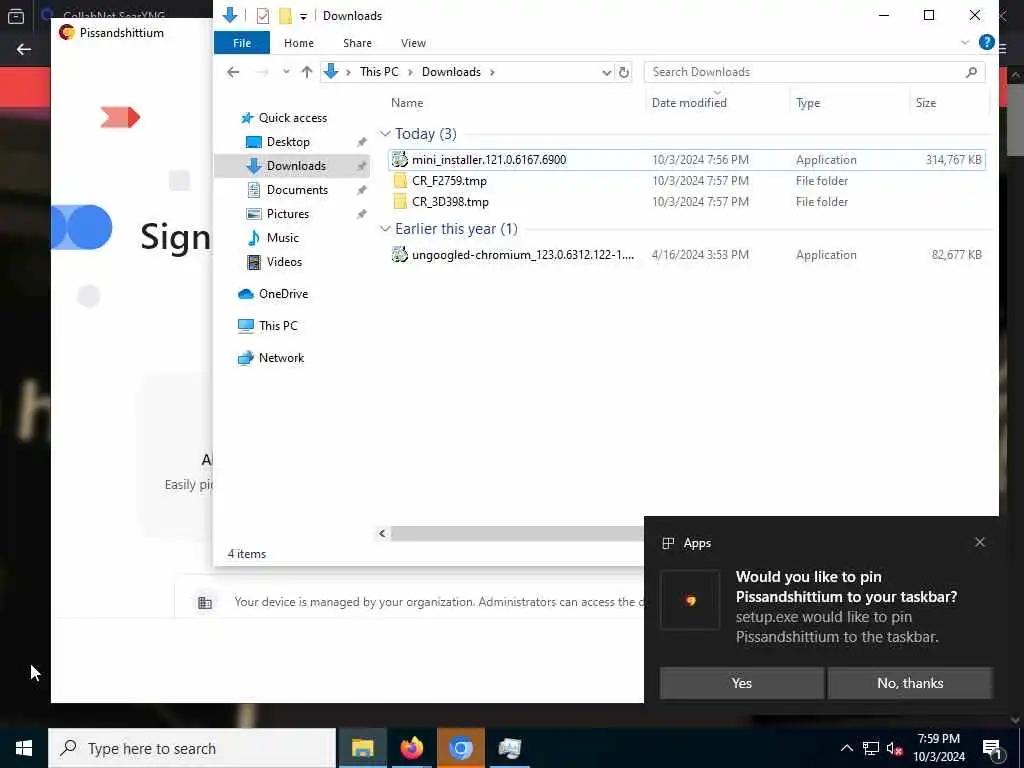Click the Downloads title bar folder icon
1024x768 pixels.
[x=230, y=16]
